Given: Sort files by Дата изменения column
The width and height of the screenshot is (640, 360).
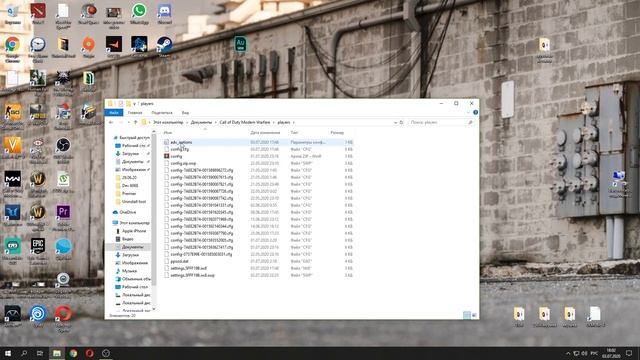Looking at the screenshot, I should pyautogui.click(x=265, y=133).
